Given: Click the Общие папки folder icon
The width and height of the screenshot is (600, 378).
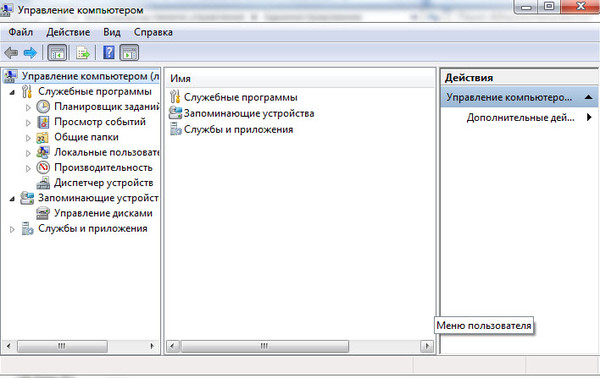Looking at the screenshot, I should click(42, 137).
